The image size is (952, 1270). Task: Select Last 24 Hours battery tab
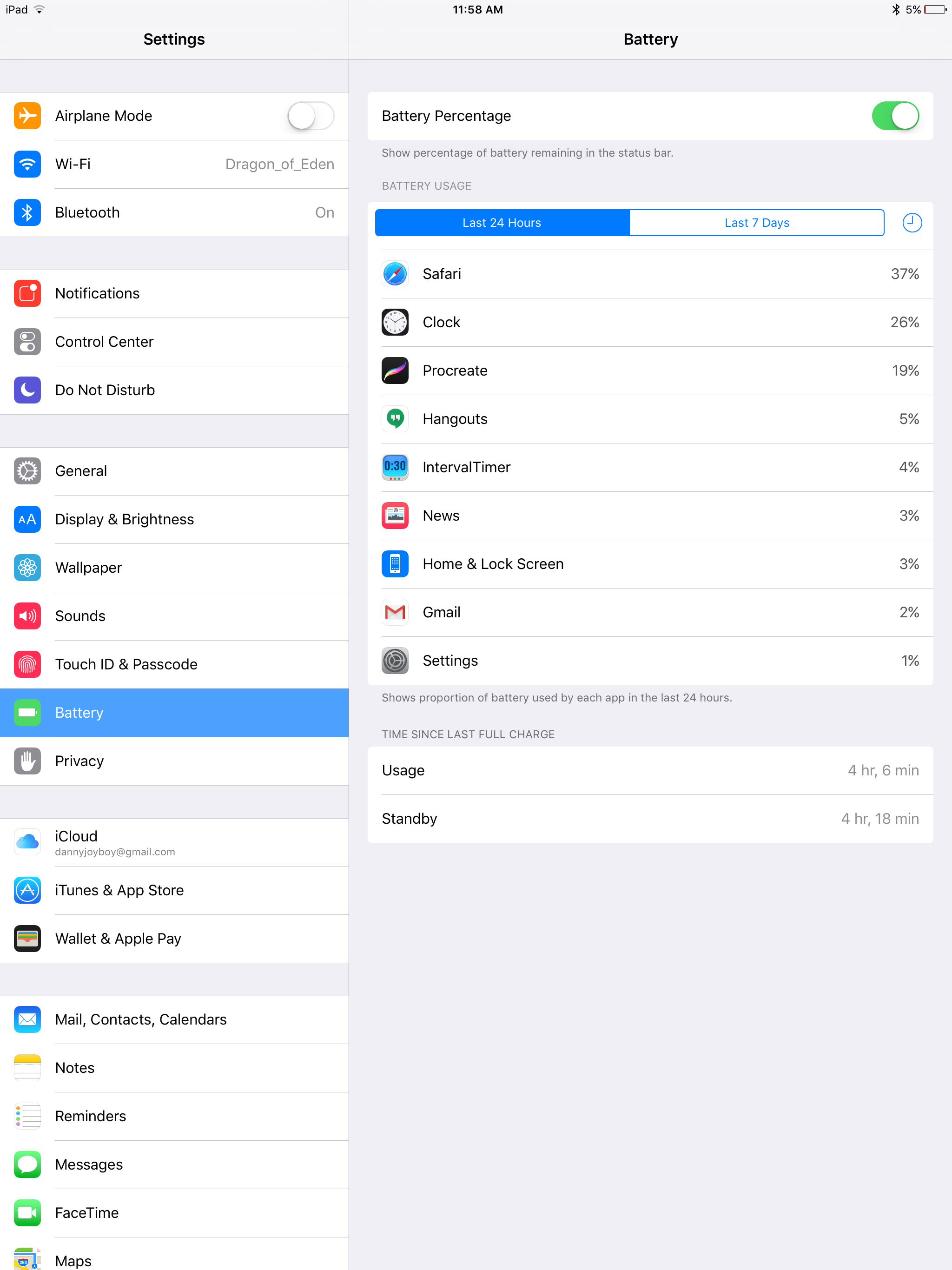pyautogui.click(x=501, y=222)
